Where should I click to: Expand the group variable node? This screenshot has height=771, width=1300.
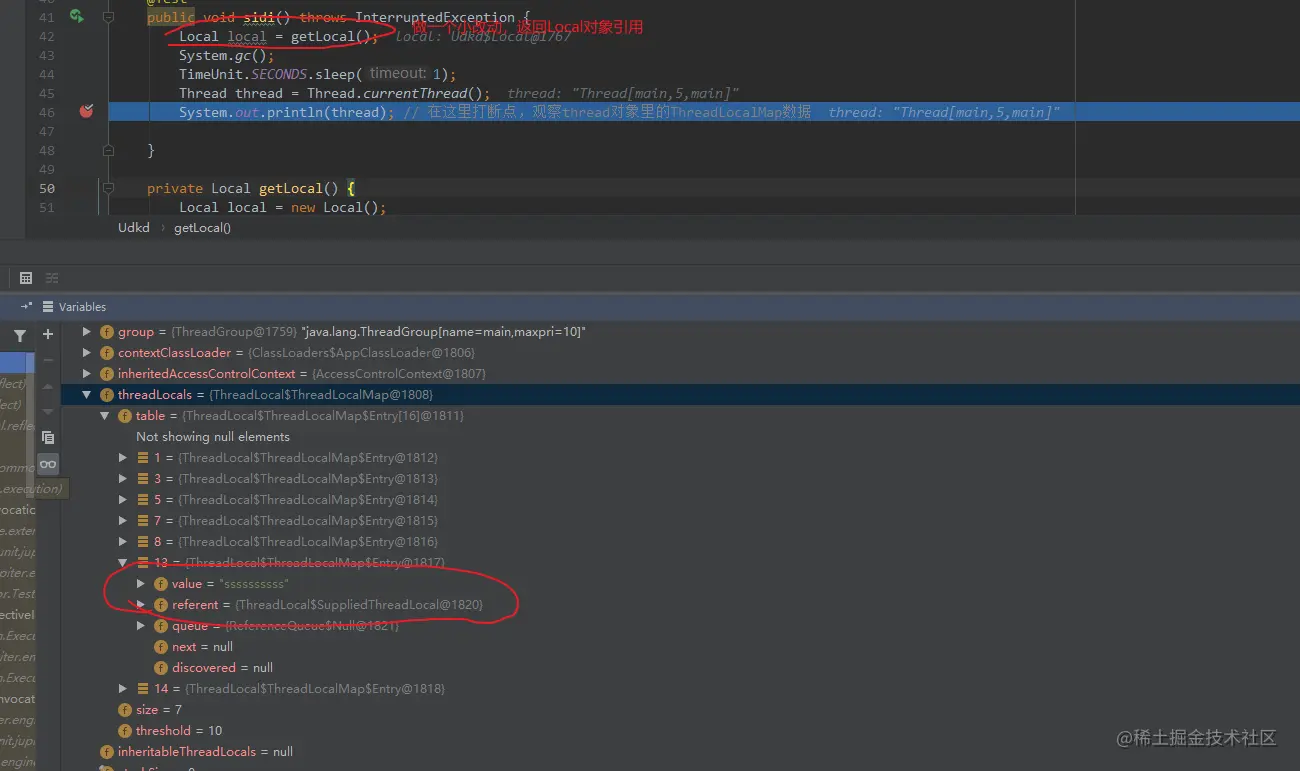click(x=87, y=331)
